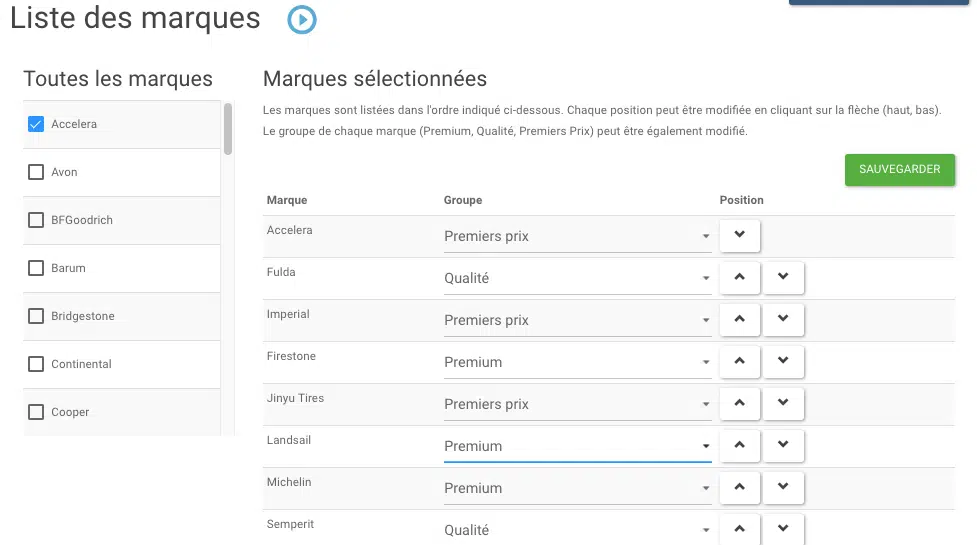Tick the Cooper brand checkbox
The width and height of the screenshot is (977, 545).
click(36, 412)
